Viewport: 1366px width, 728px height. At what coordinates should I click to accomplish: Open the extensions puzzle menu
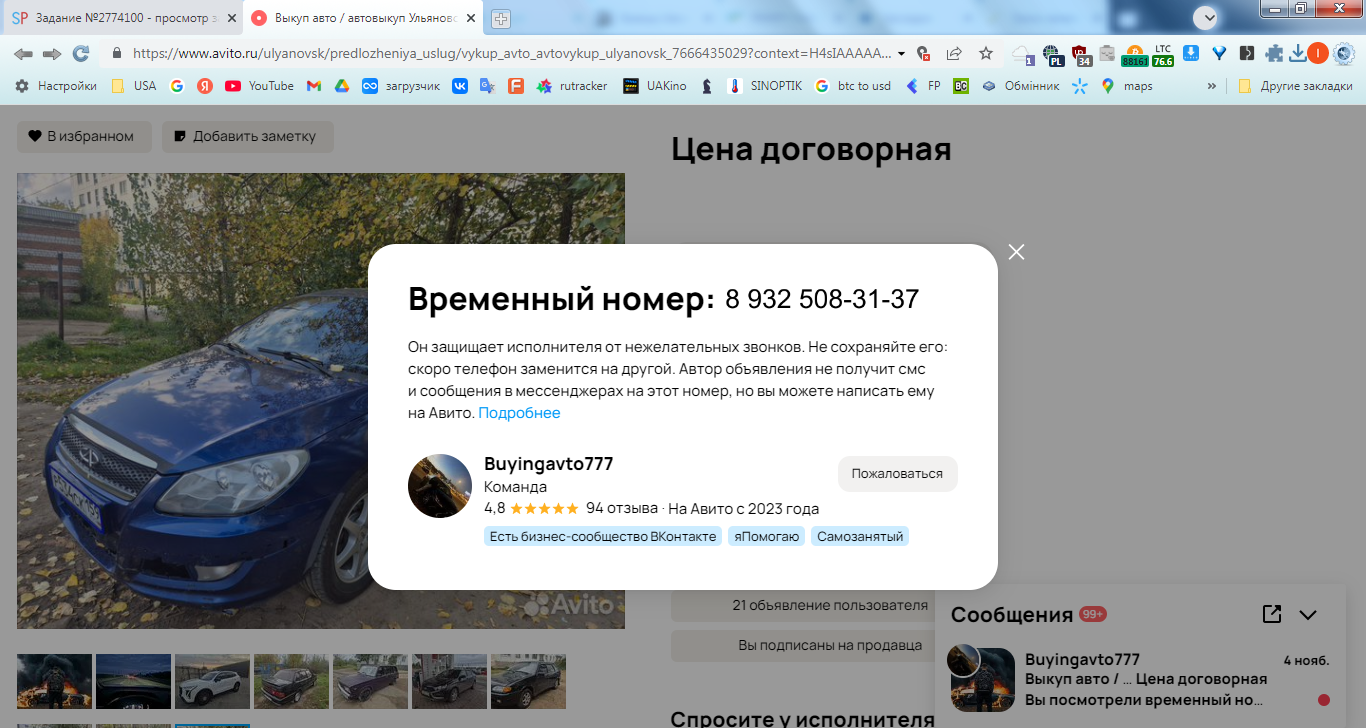(x=1274, y=54)
